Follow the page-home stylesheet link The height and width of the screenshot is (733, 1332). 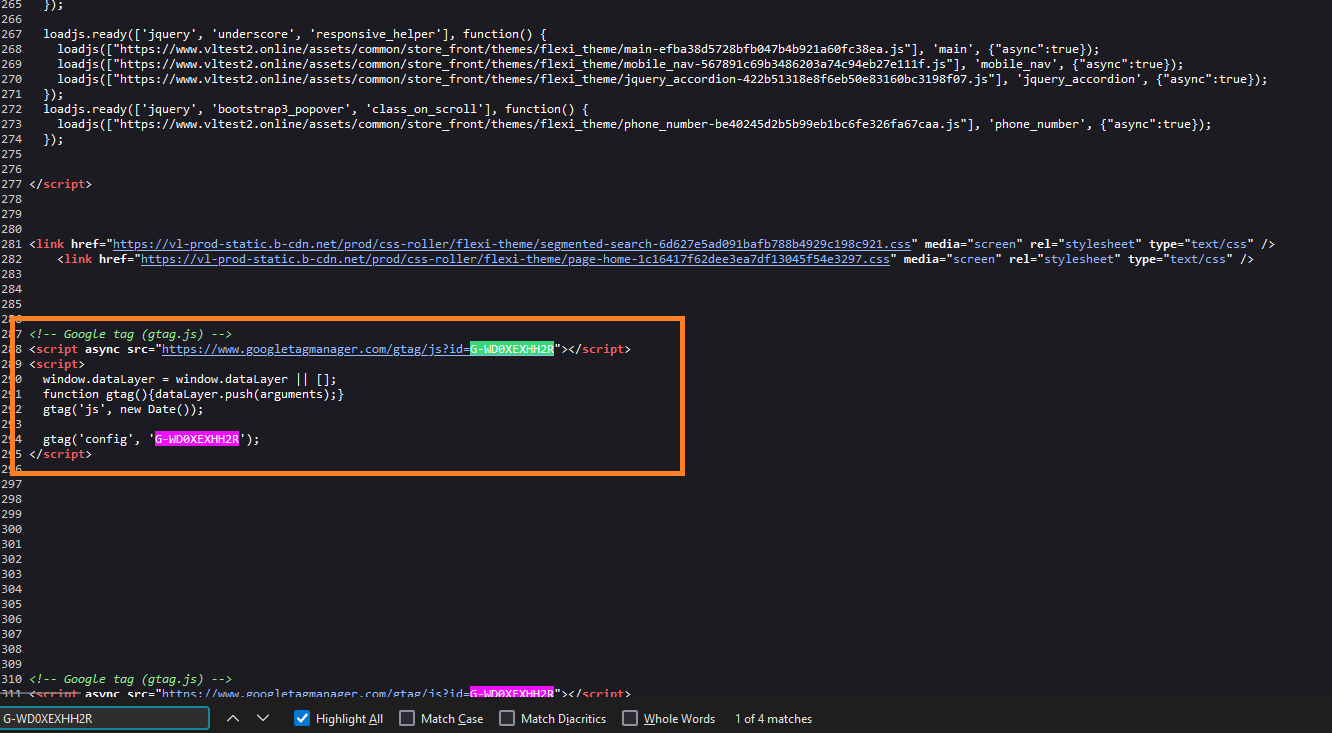tap(514, 259)
